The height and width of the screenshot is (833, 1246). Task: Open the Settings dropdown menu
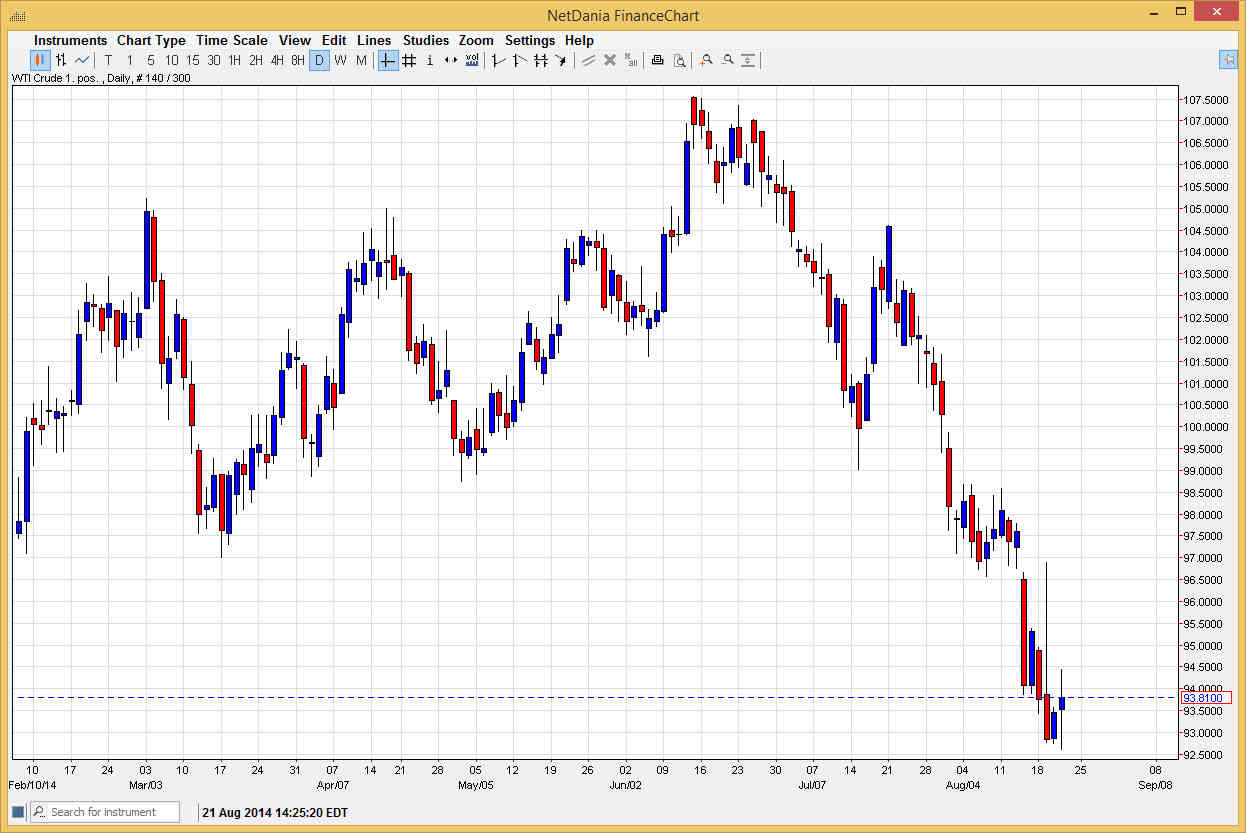pyautogui.click(x=530, y=40)
